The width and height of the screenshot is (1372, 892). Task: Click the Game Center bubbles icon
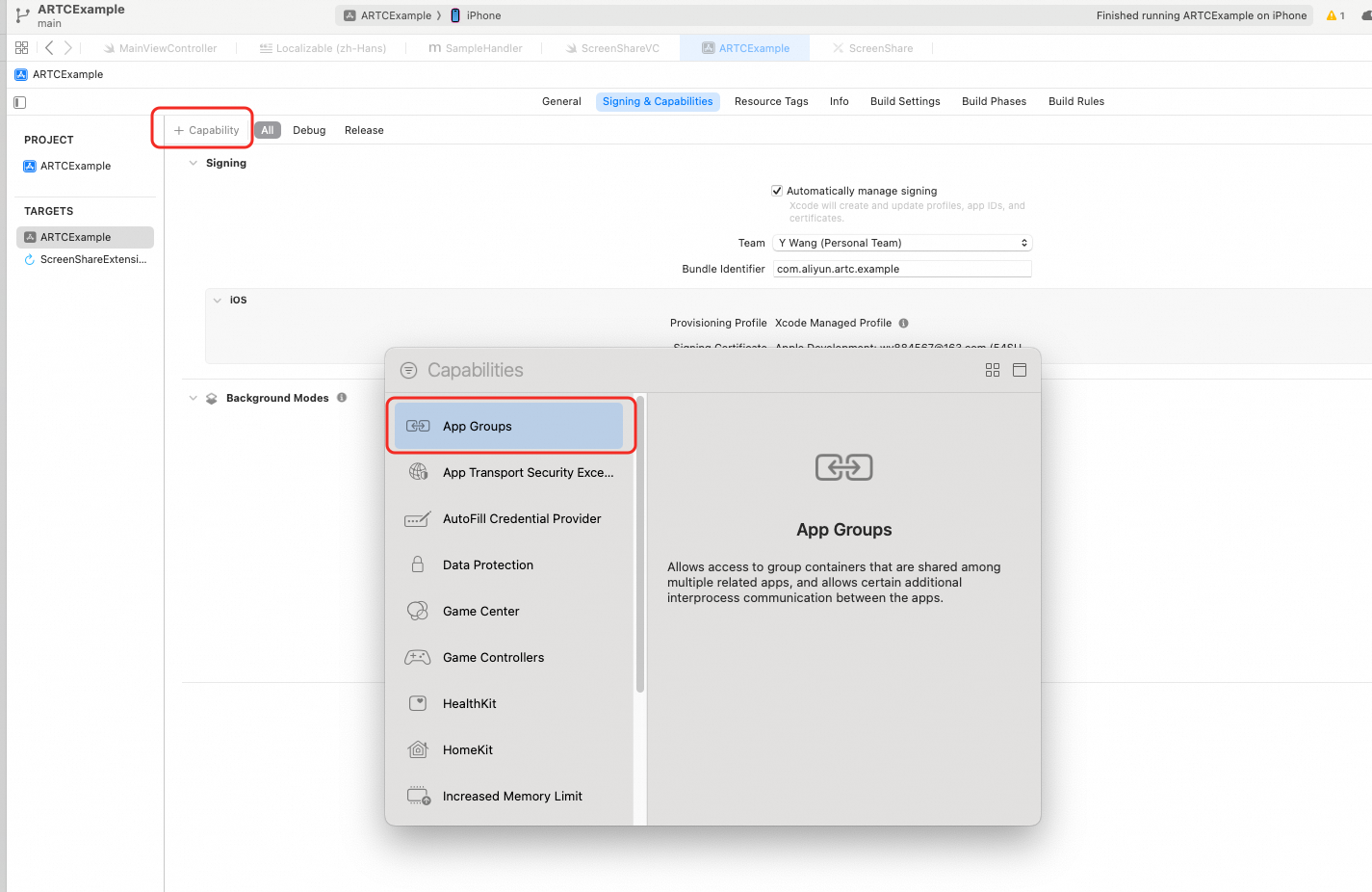click(418, 611)
